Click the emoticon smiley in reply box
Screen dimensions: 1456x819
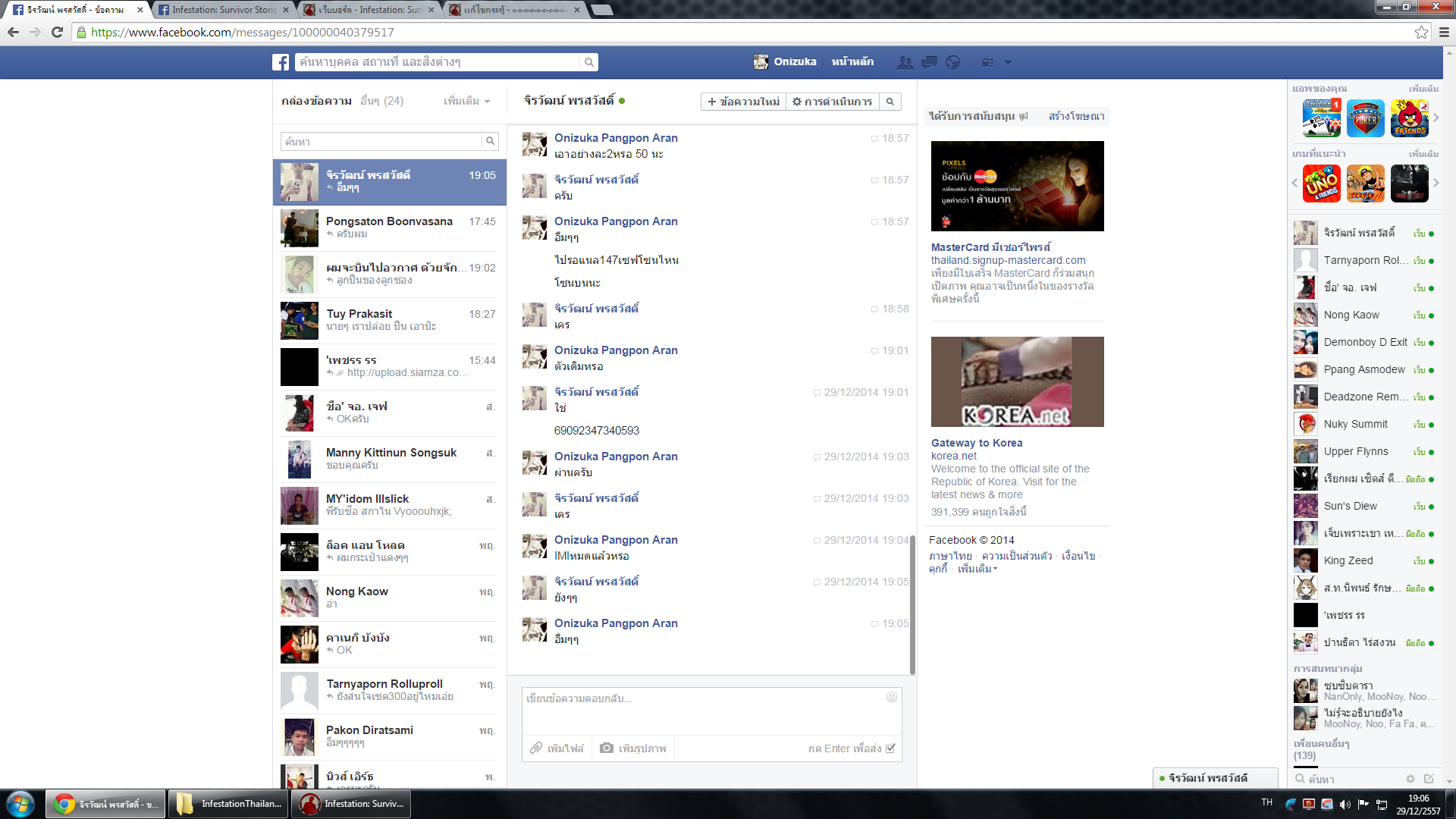[892, 697]
